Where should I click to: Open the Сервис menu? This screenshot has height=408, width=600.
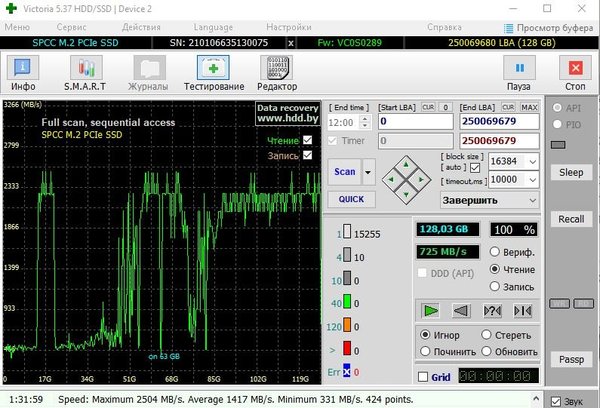71,27
